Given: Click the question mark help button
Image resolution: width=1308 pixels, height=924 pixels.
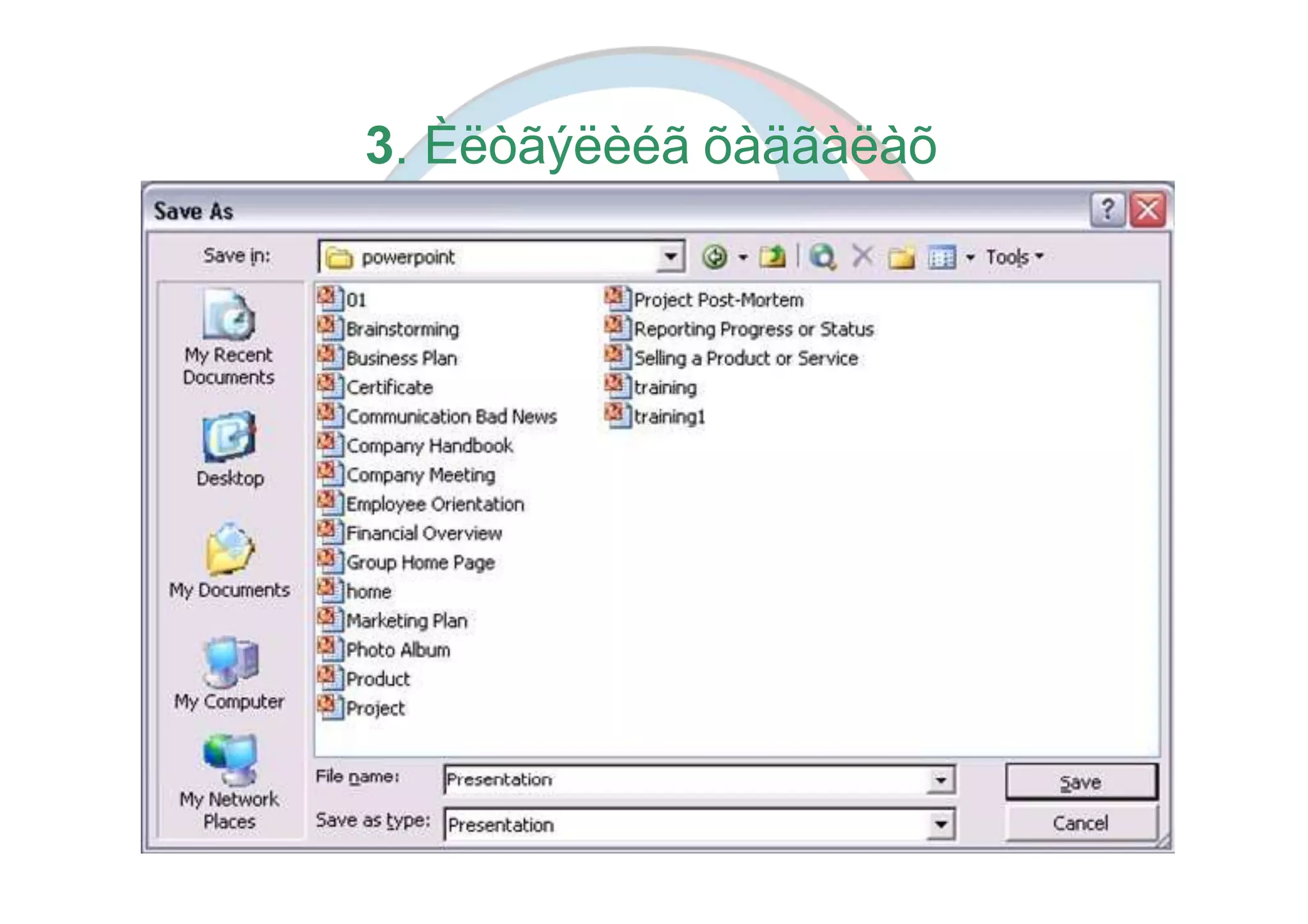Looking at the screenshot, I should (1107, 209).
